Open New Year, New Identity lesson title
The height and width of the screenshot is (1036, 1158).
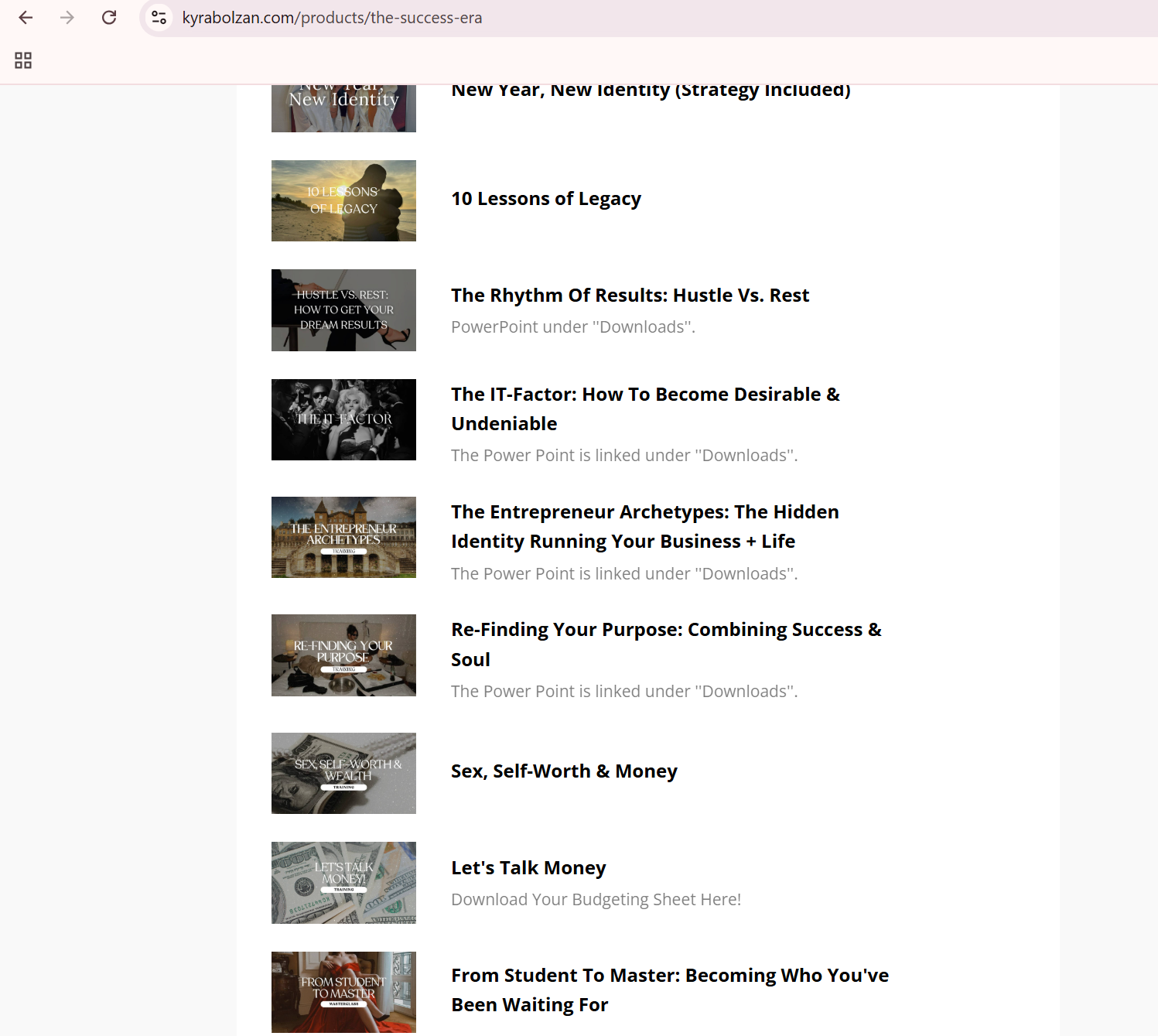pos(651,91)
